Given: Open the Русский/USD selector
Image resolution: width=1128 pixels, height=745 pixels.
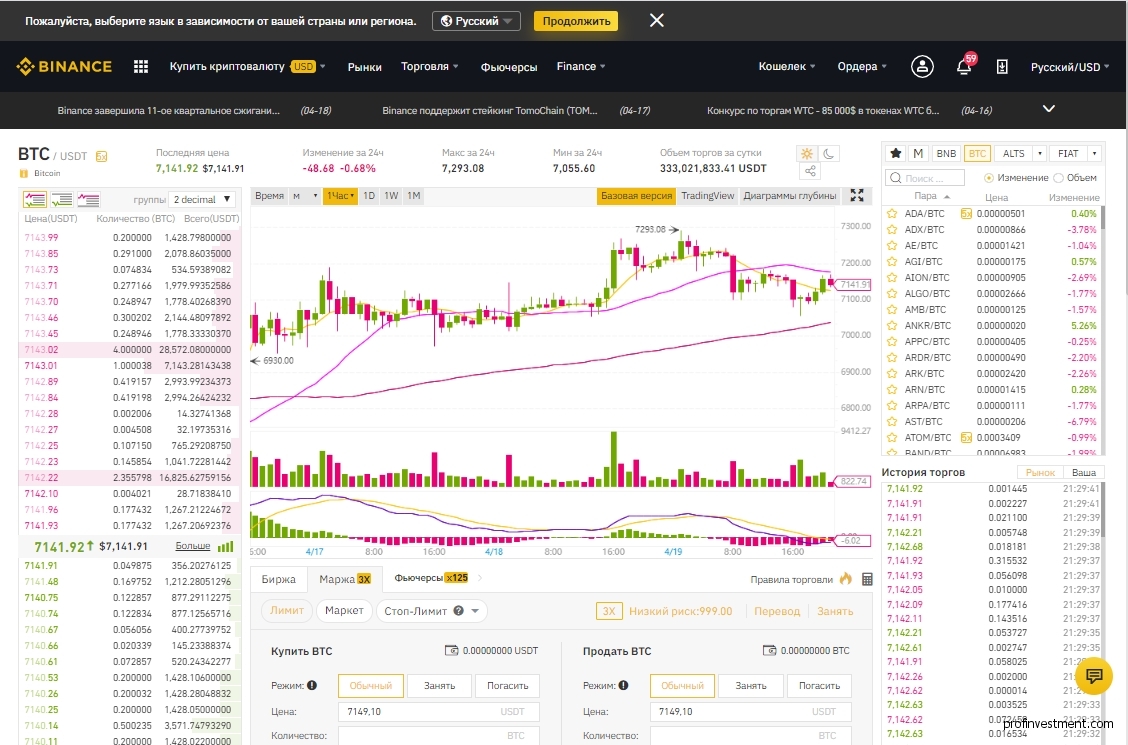Looking at the screenshot, I should pyautogui.click(x=1070, y=67).
